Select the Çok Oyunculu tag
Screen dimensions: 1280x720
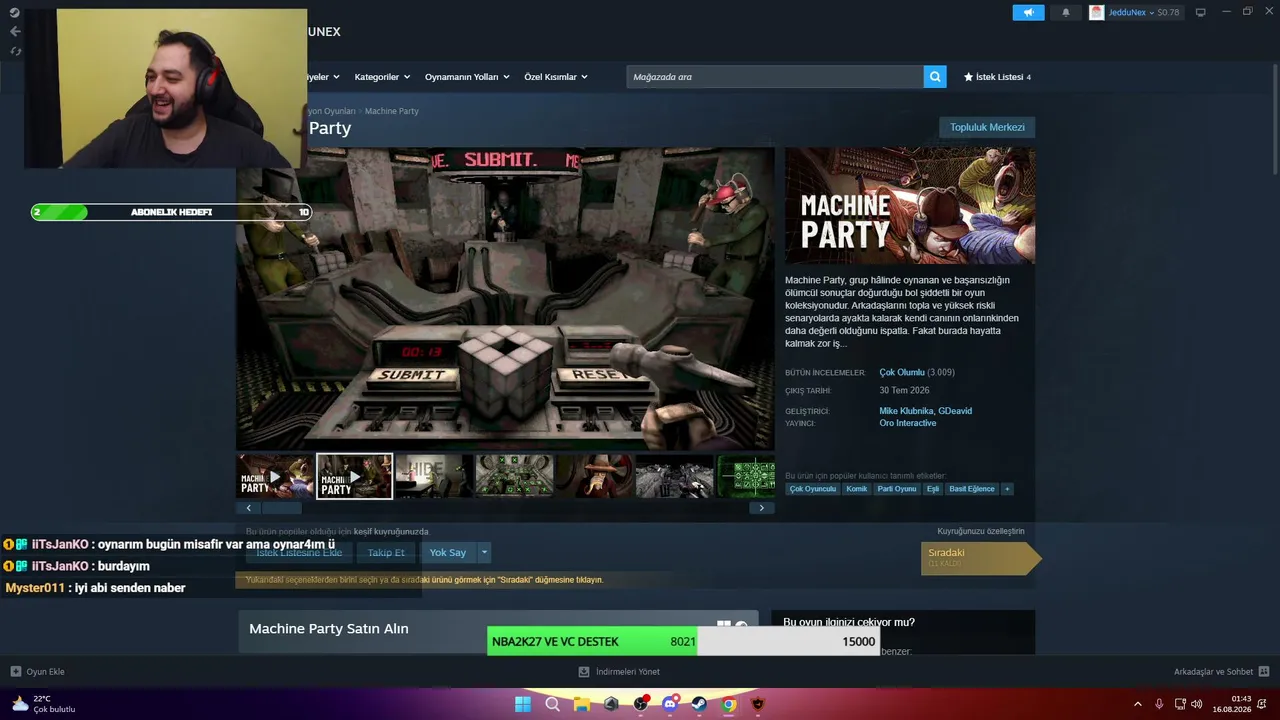pos(813,489)
